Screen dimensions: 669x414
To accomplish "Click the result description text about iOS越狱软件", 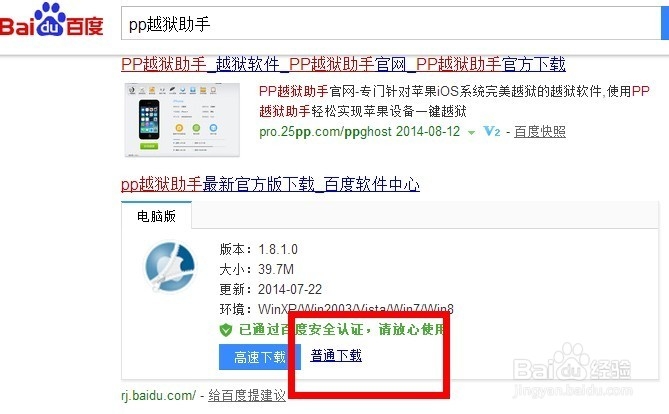I will coord(454,101).
